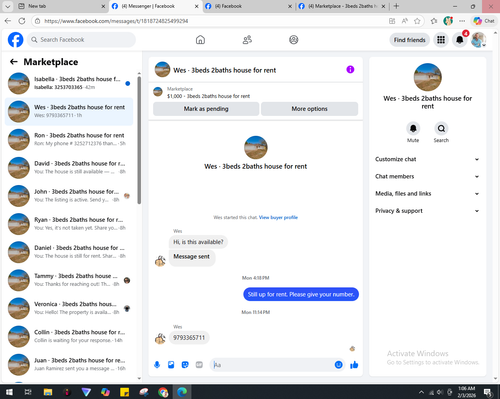Choose a GIF icon
The image size is (500, 399).
pos(199,365)
